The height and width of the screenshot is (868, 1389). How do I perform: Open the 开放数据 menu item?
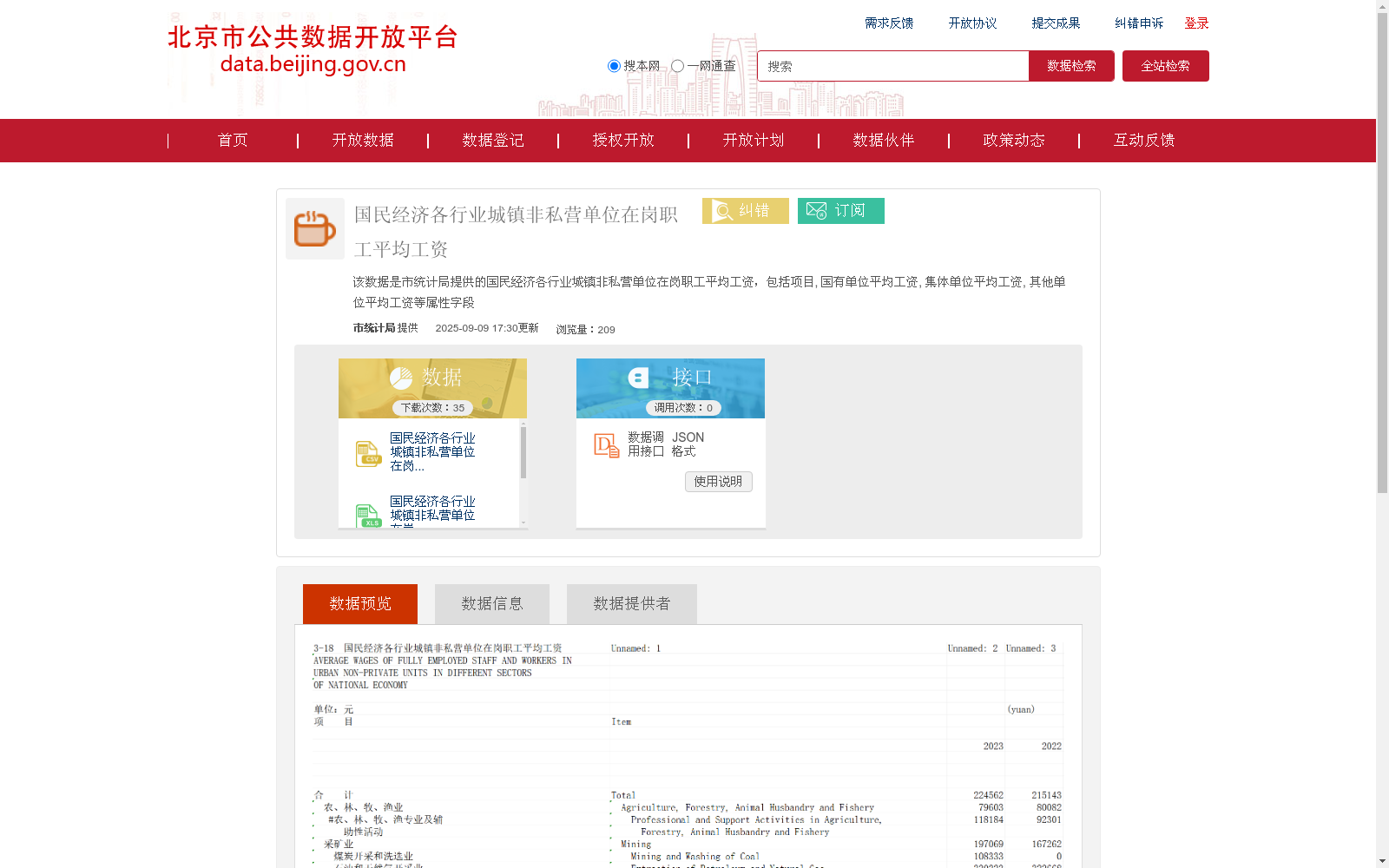(363, 140)
